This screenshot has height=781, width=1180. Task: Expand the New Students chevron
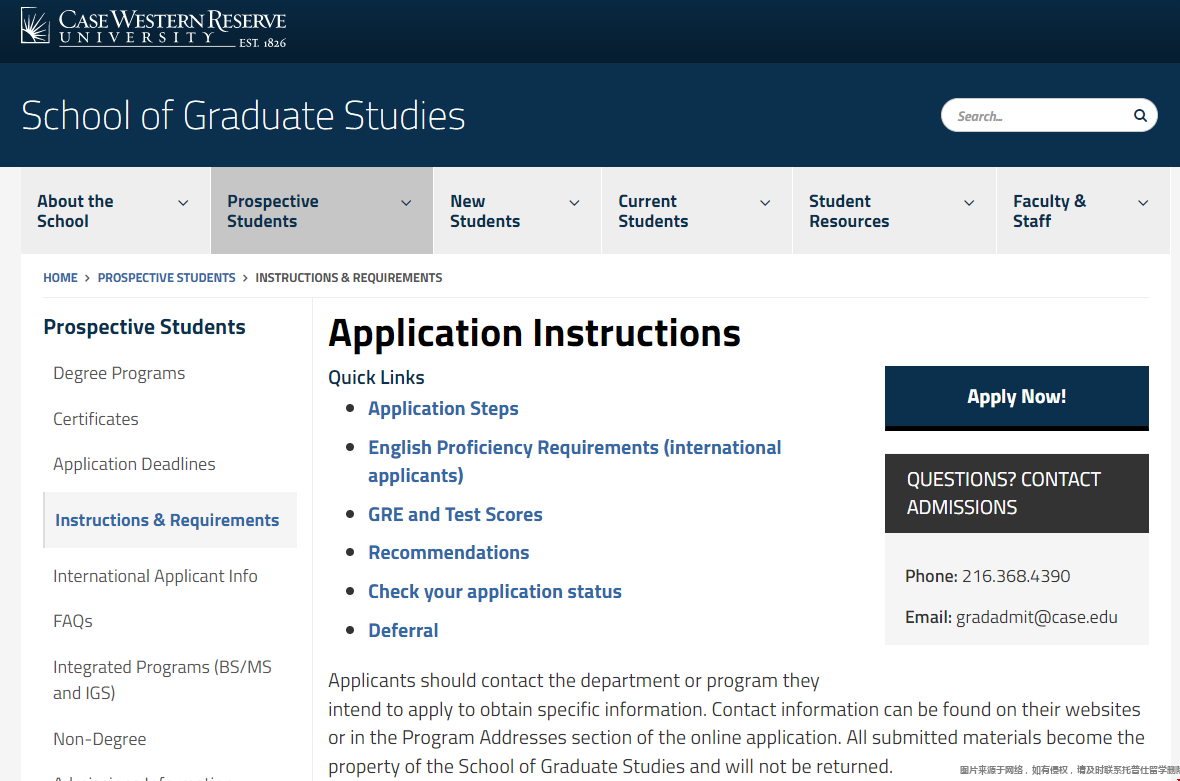coord(574,202)
